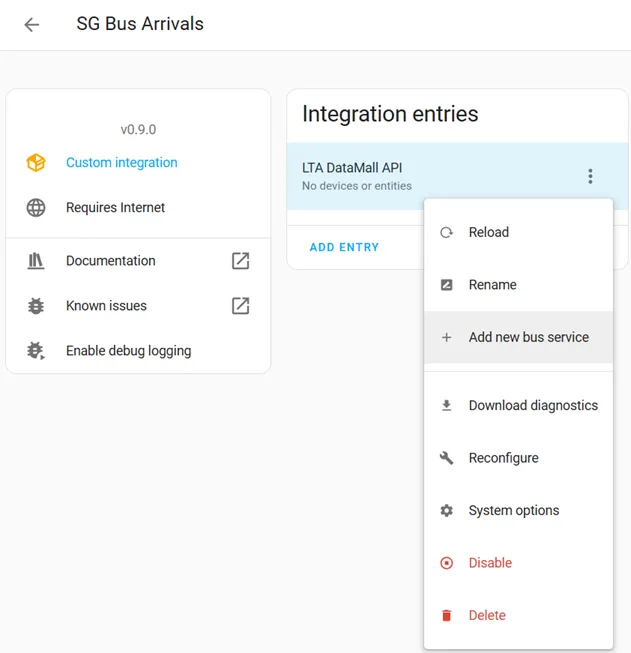Click the red trash icon beside Delete
Viewport: 631px width, 653px height.
click(446, 615)
